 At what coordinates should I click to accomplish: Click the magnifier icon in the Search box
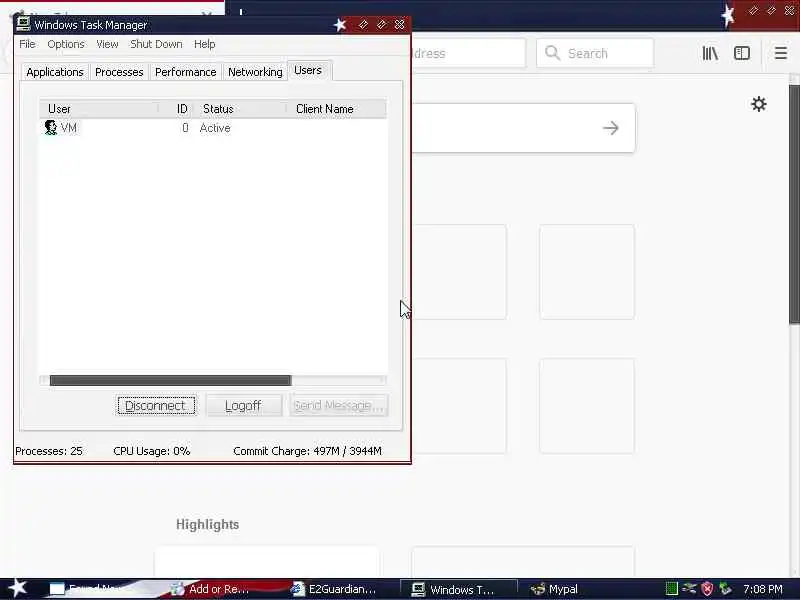[552, 53]
